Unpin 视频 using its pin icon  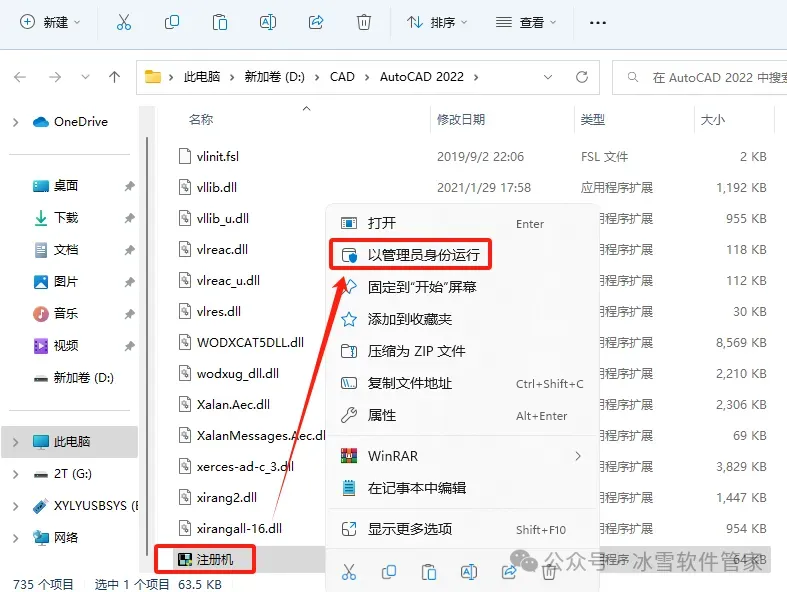[x=129, y=346]
